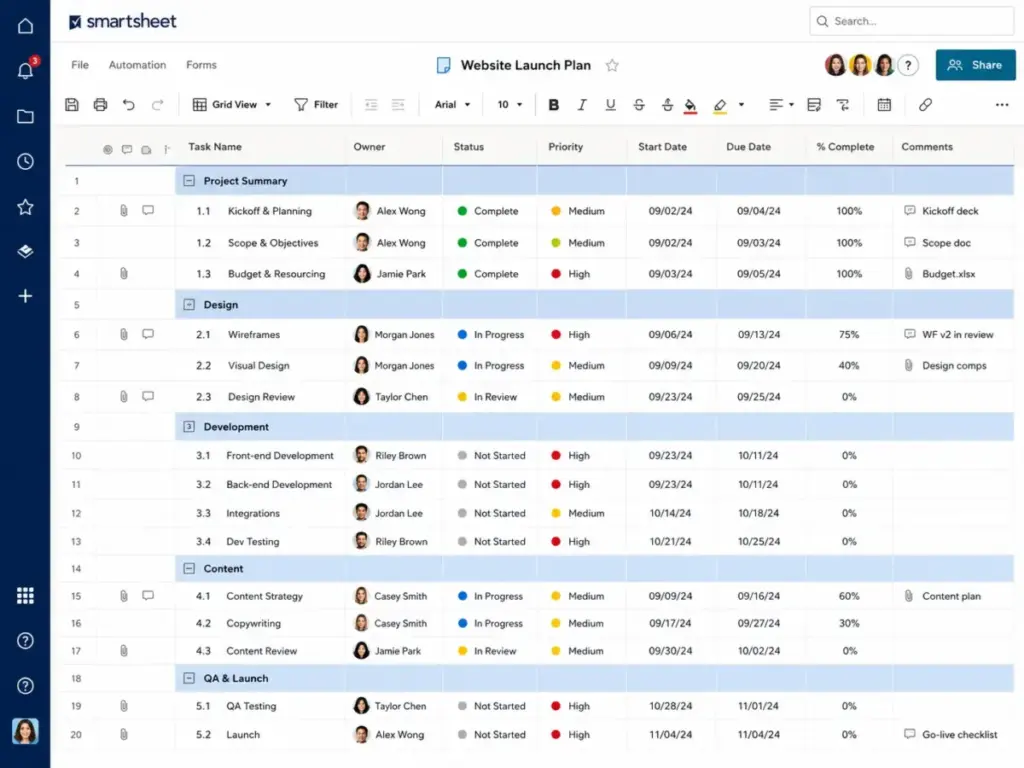Viewport: 1024px width, 768px height.
Task: Open Recents clock icon in sidebar
Action: [25, 161]
